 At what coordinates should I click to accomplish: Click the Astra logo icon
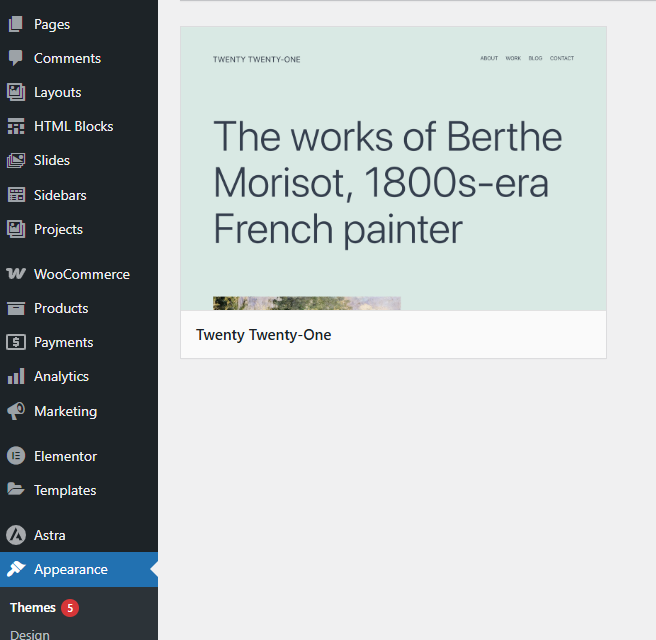(15, 535)
